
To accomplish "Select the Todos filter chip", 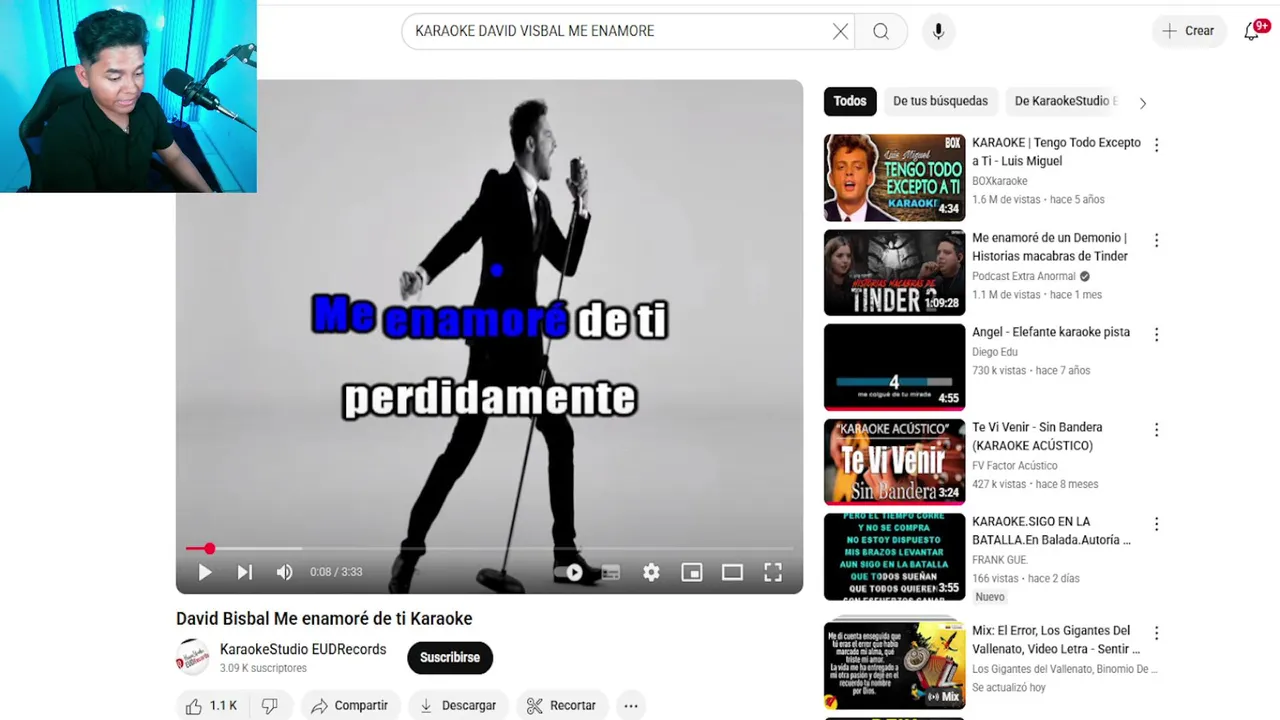I will (850, 101).
